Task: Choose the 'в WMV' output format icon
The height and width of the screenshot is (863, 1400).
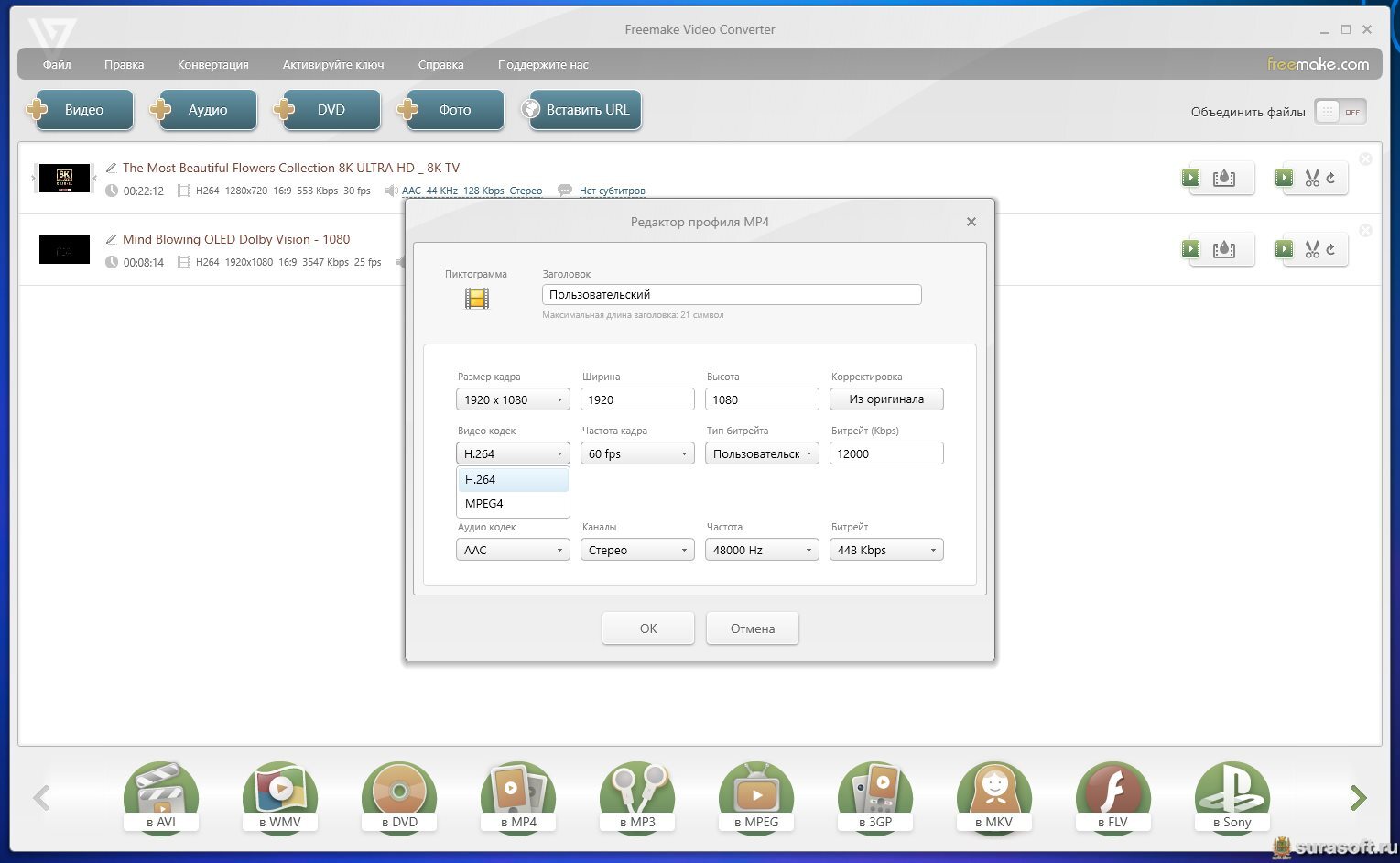Action: tap(280, 795)
